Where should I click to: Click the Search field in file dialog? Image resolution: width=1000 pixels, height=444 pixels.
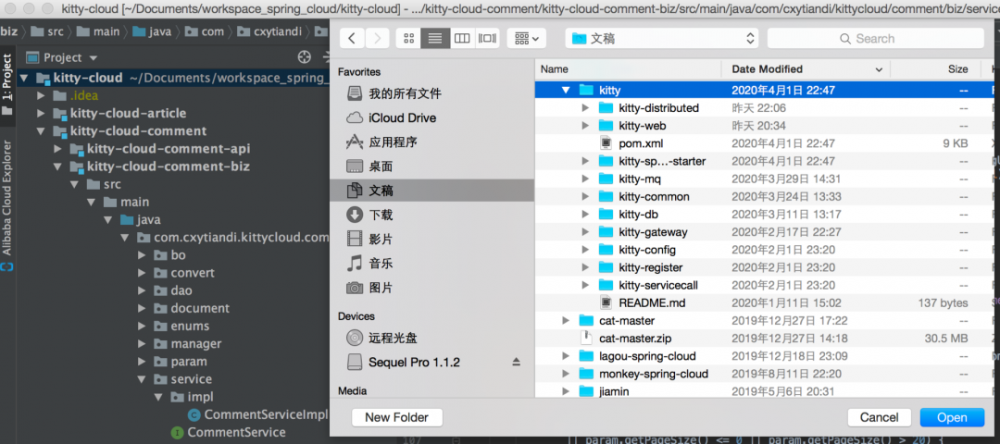tap(875, 38)
